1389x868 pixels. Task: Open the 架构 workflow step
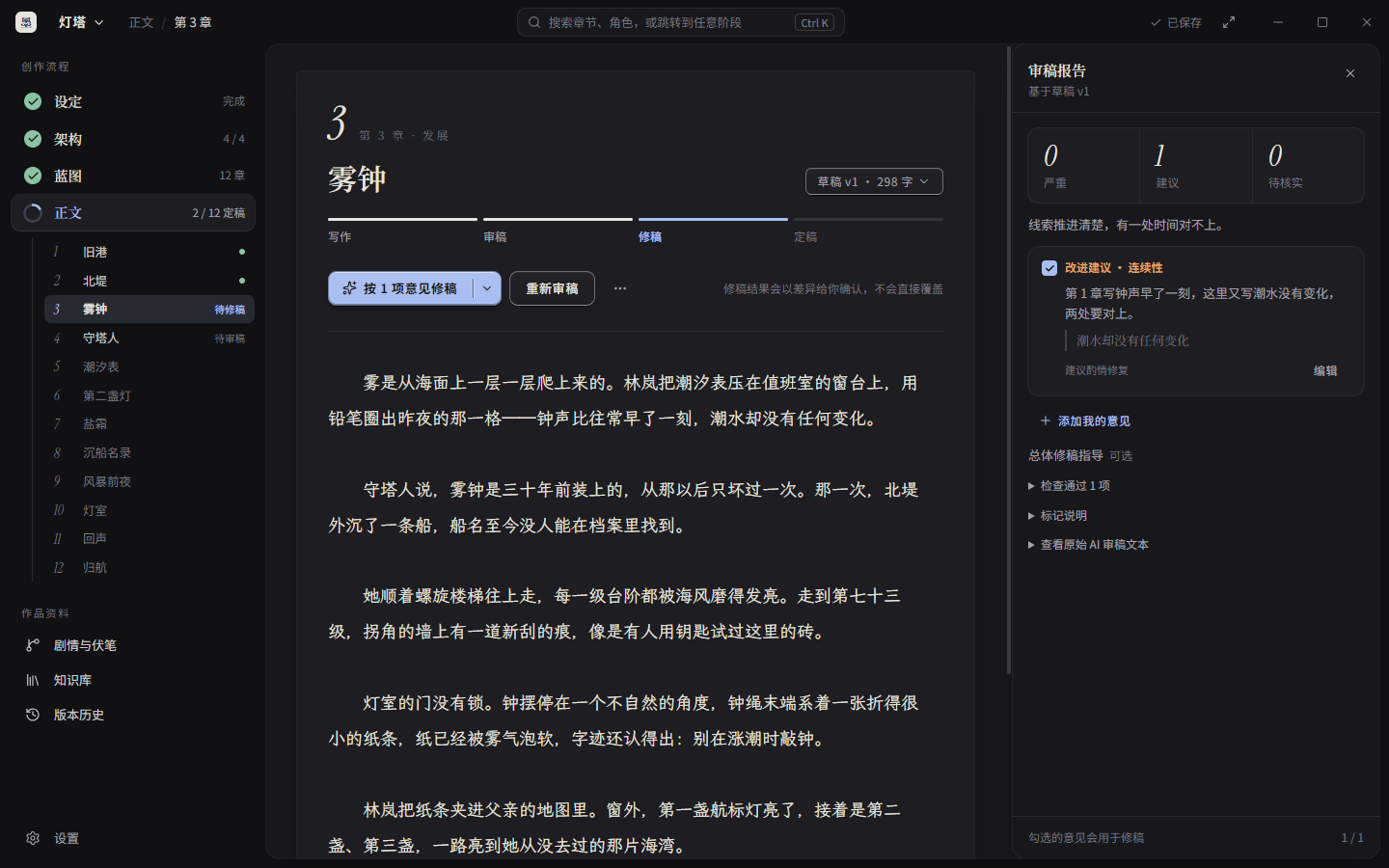click(133, 139)
